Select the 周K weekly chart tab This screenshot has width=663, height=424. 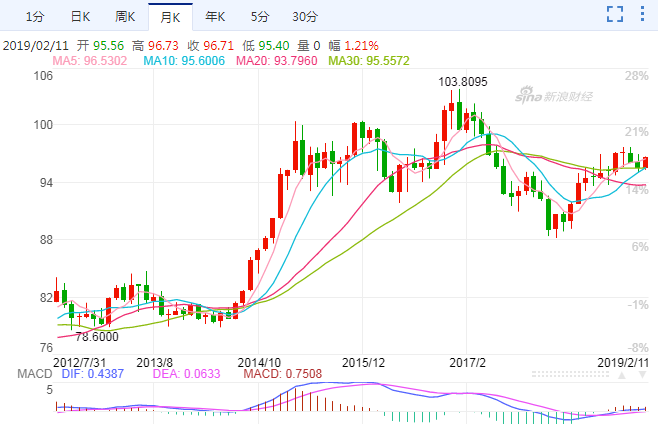click(x=125, y=17)
